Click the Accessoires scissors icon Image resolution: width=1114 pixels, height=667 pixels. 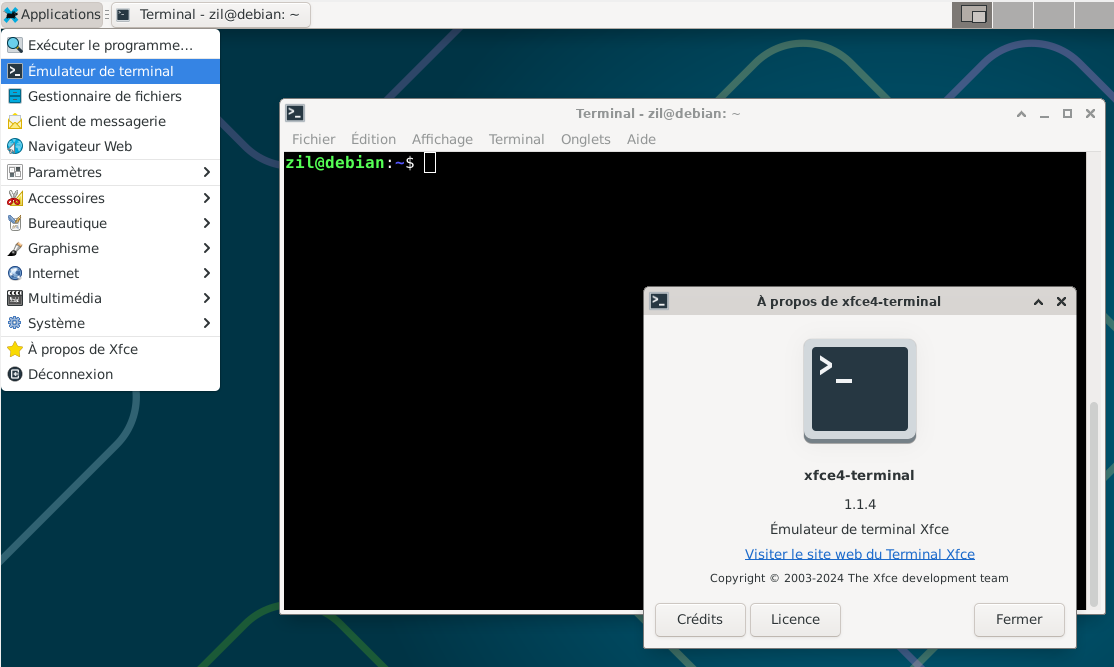click(14, 198)
